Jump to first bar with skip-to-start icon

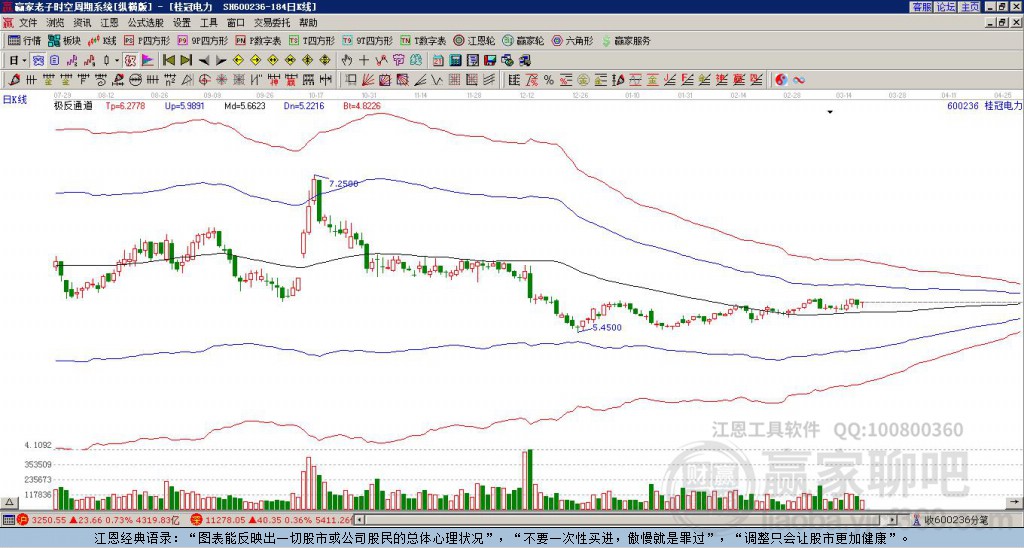169,61
